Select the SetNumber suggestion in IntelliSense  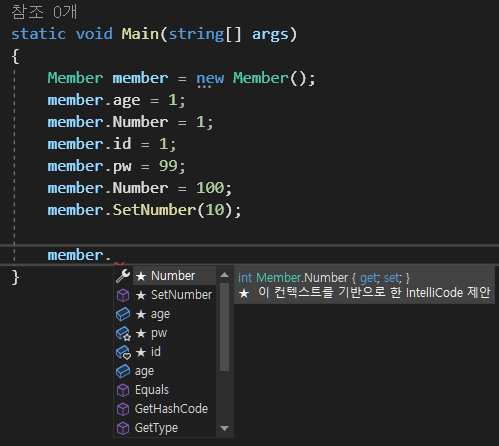pos(166,295)
